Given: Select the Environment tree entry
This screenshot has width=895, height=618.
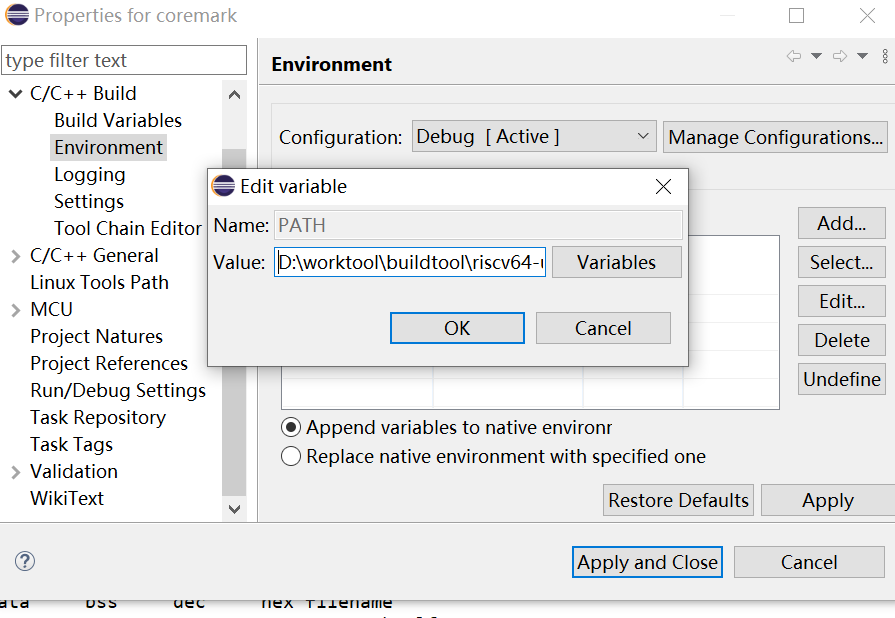Looking at the screenshot, I should point(108,147).
